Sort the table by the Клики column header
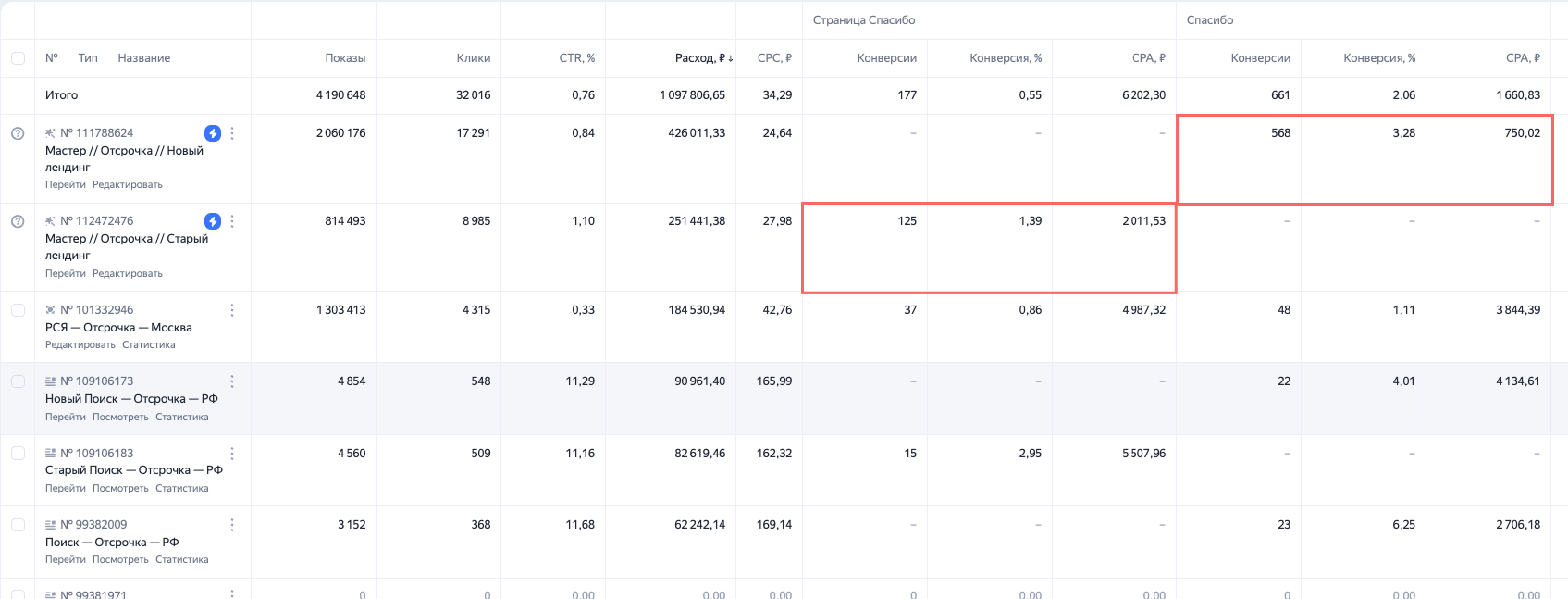This screenshot has width=1568, height=599. click(x=473, y=58)
